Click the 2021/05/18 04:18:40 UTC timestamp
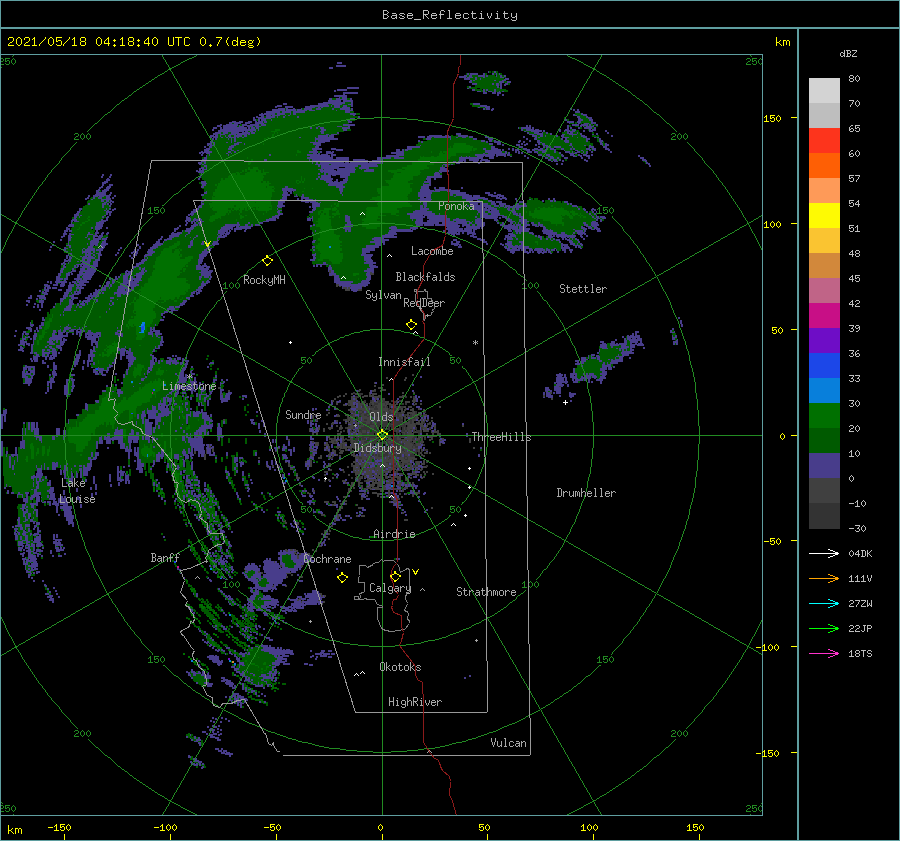Viewport: 900px width, 841px height. pos(134,42)
